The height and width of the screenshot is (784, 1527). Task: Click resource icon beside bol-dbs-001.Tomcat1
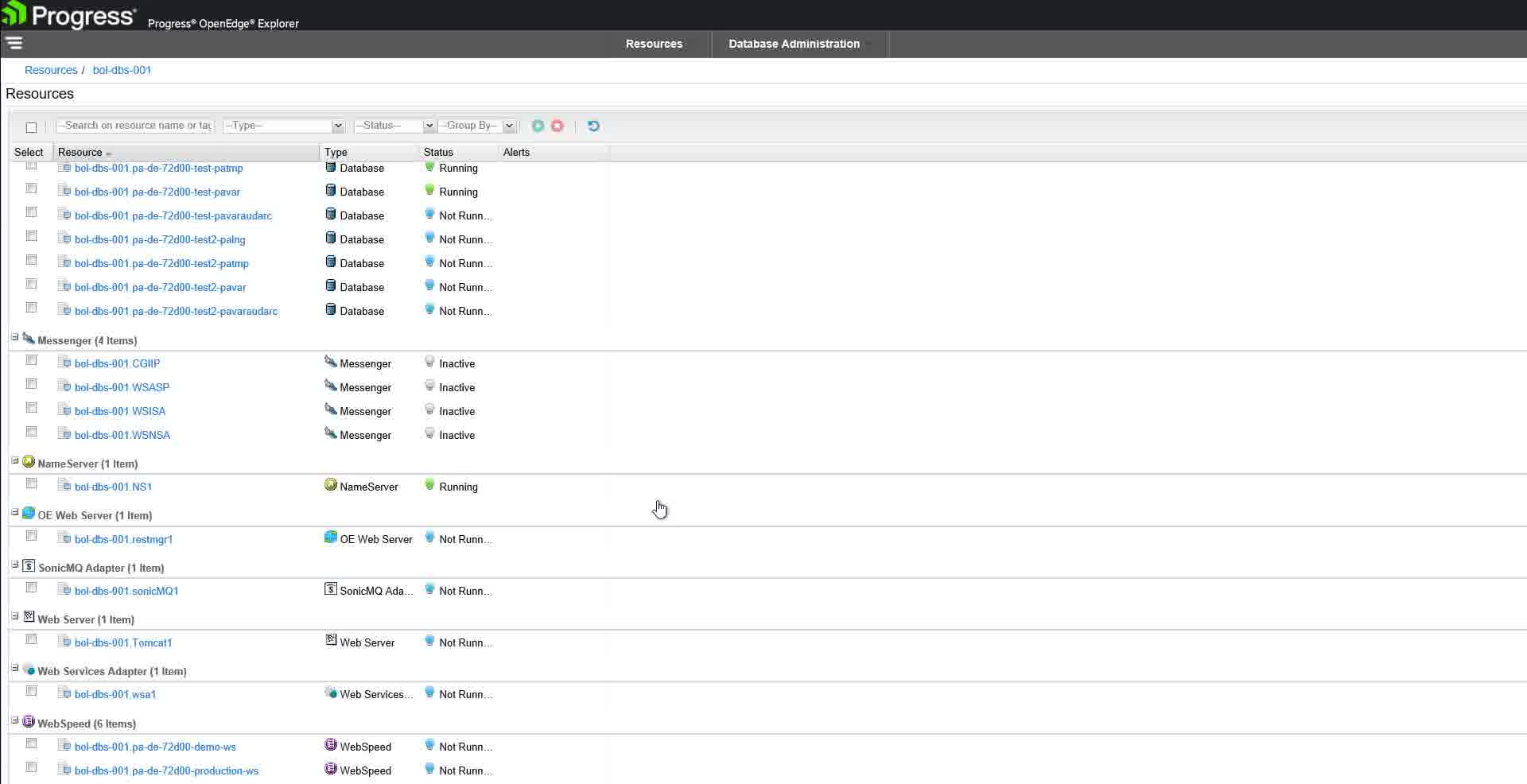(64, 642)
